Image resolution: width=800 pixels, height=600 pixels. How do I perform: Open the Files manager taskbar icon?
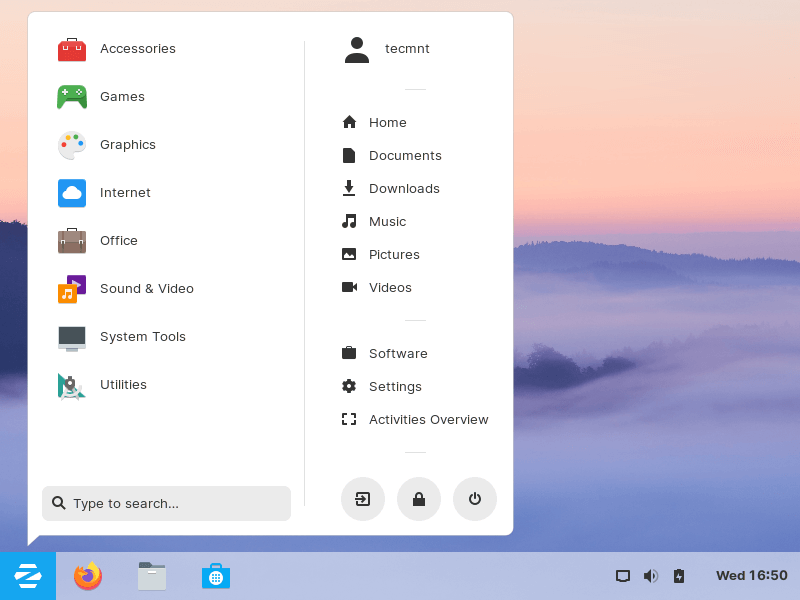(152, 576)
